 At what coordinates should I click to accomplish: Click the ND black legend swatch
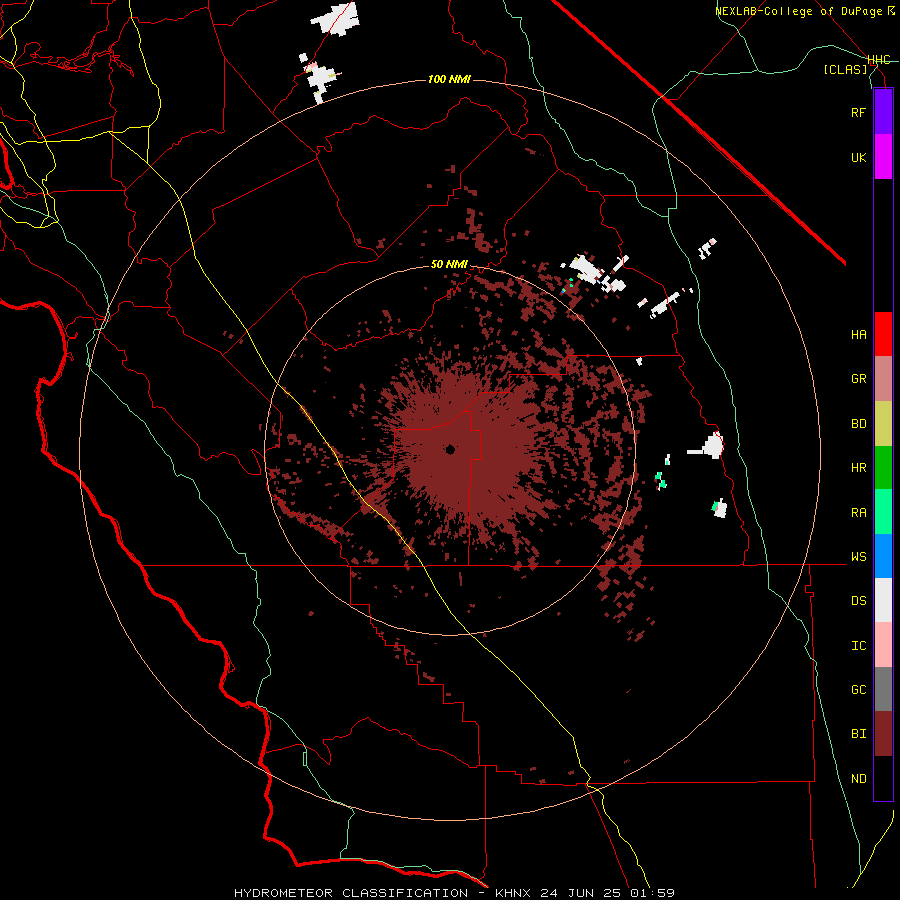click(x=883, y=778)
